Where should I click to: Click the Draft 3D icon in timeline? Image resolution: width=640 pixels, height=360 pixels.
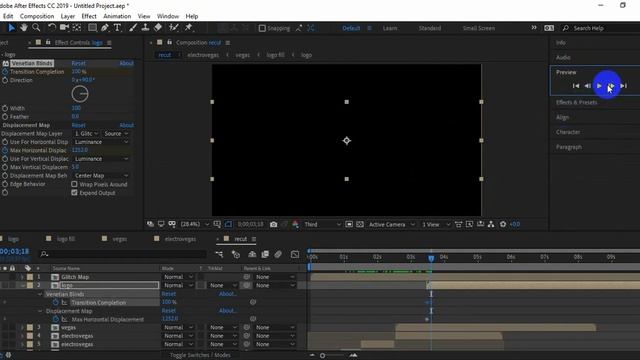236,254
